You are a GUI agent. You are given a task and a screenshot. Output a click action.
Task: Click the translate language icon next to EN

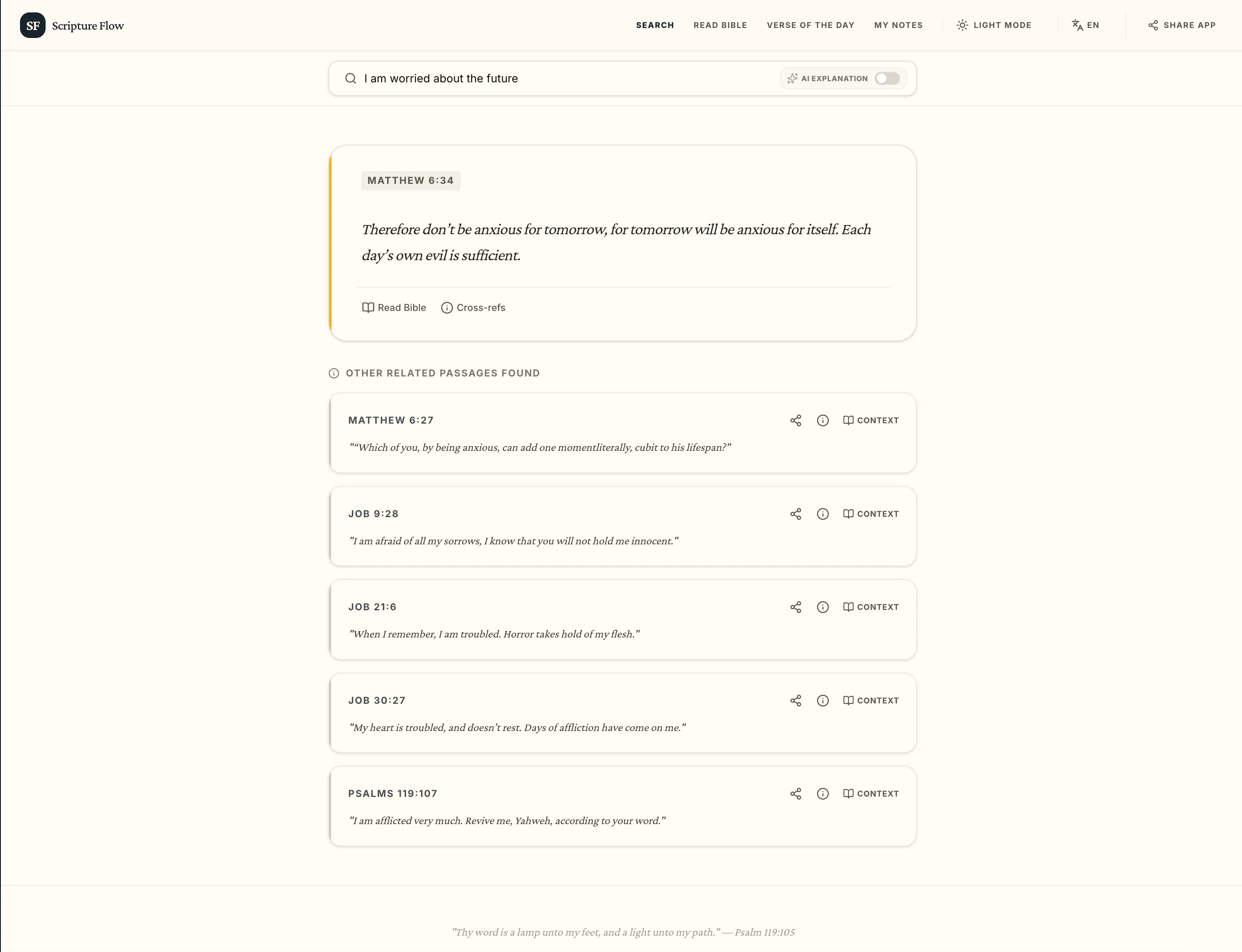point(1077,25)
